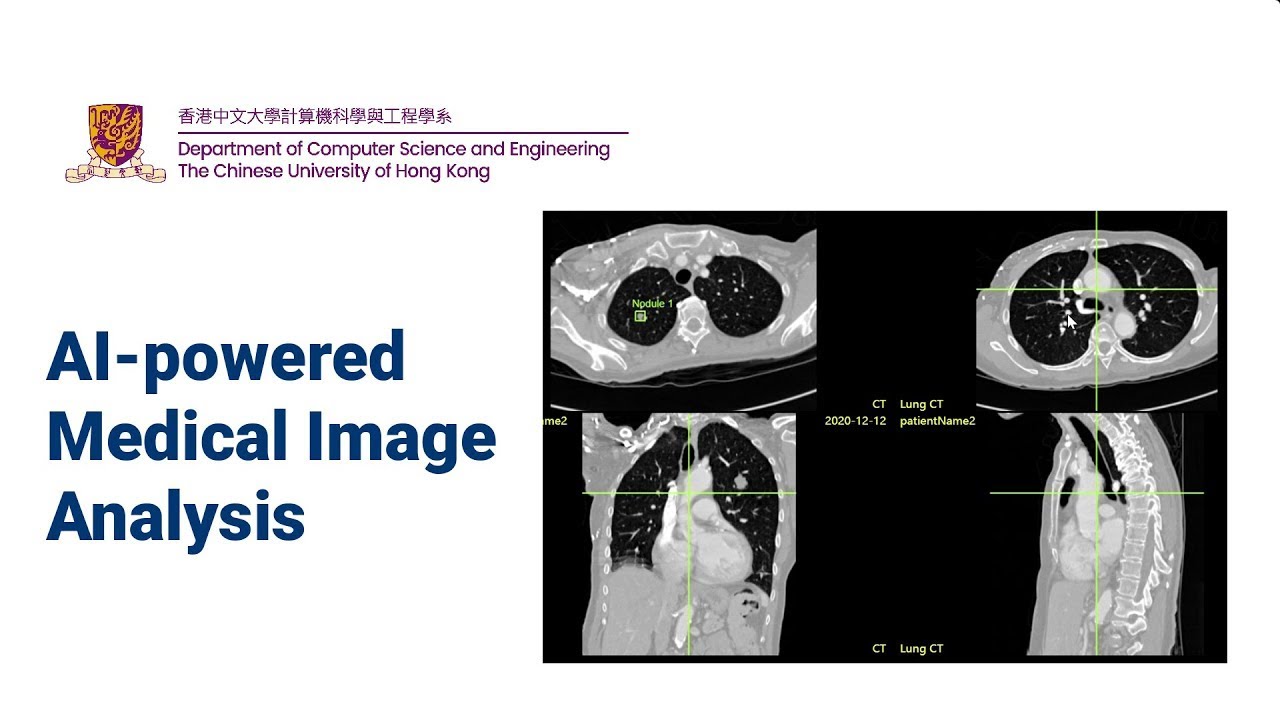
Task: Click the bottom 'Lung CT' label
Action: tap(921, 649)
